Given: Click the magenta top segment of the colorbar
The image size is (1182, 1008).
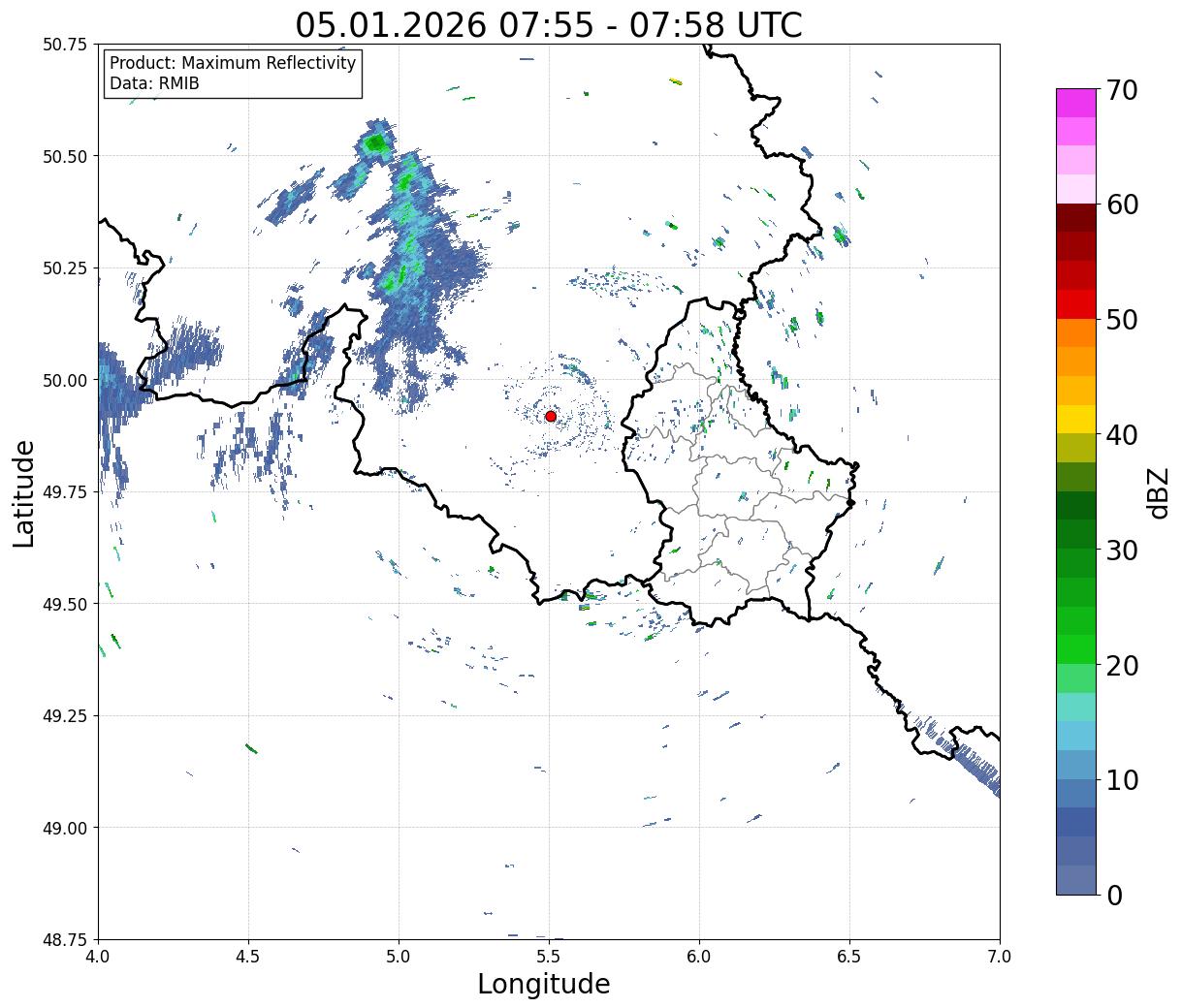Looking at the screenshot, I should 1075,103.
